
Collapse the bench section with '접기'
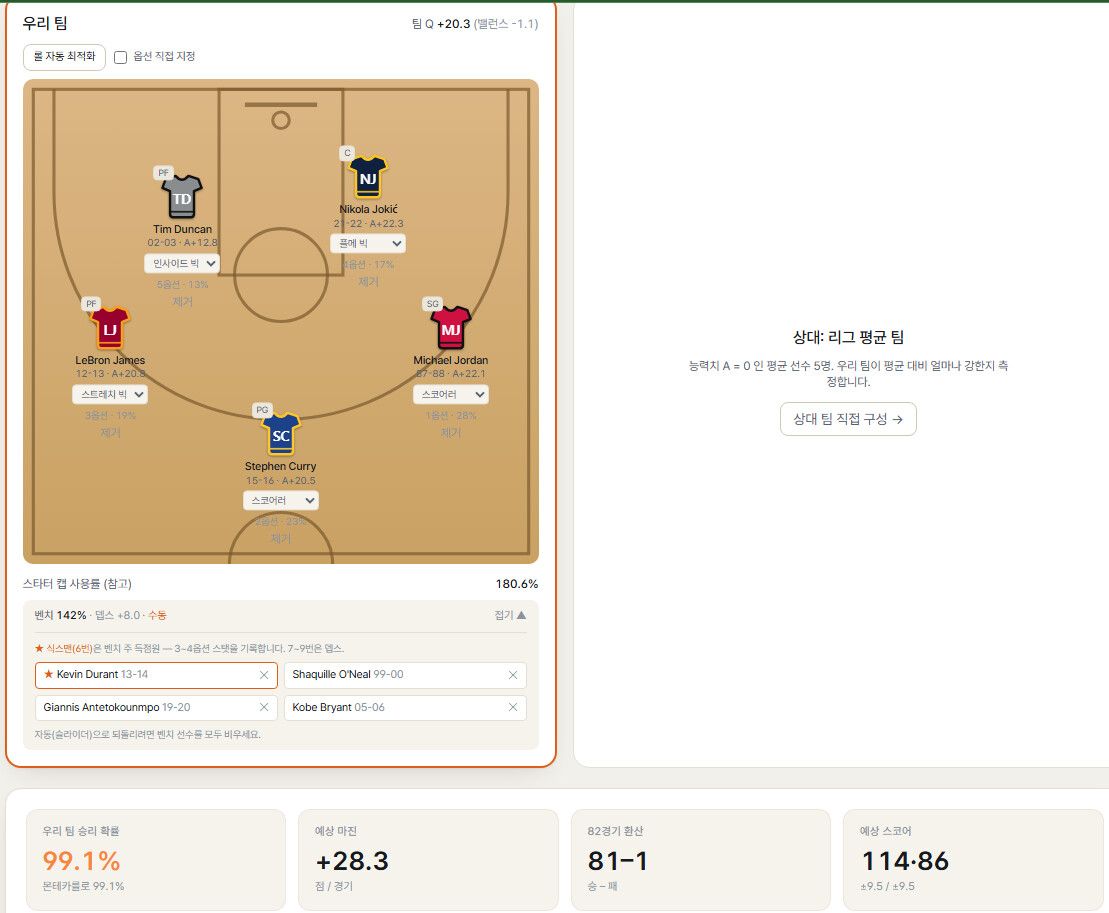(510, 615)
